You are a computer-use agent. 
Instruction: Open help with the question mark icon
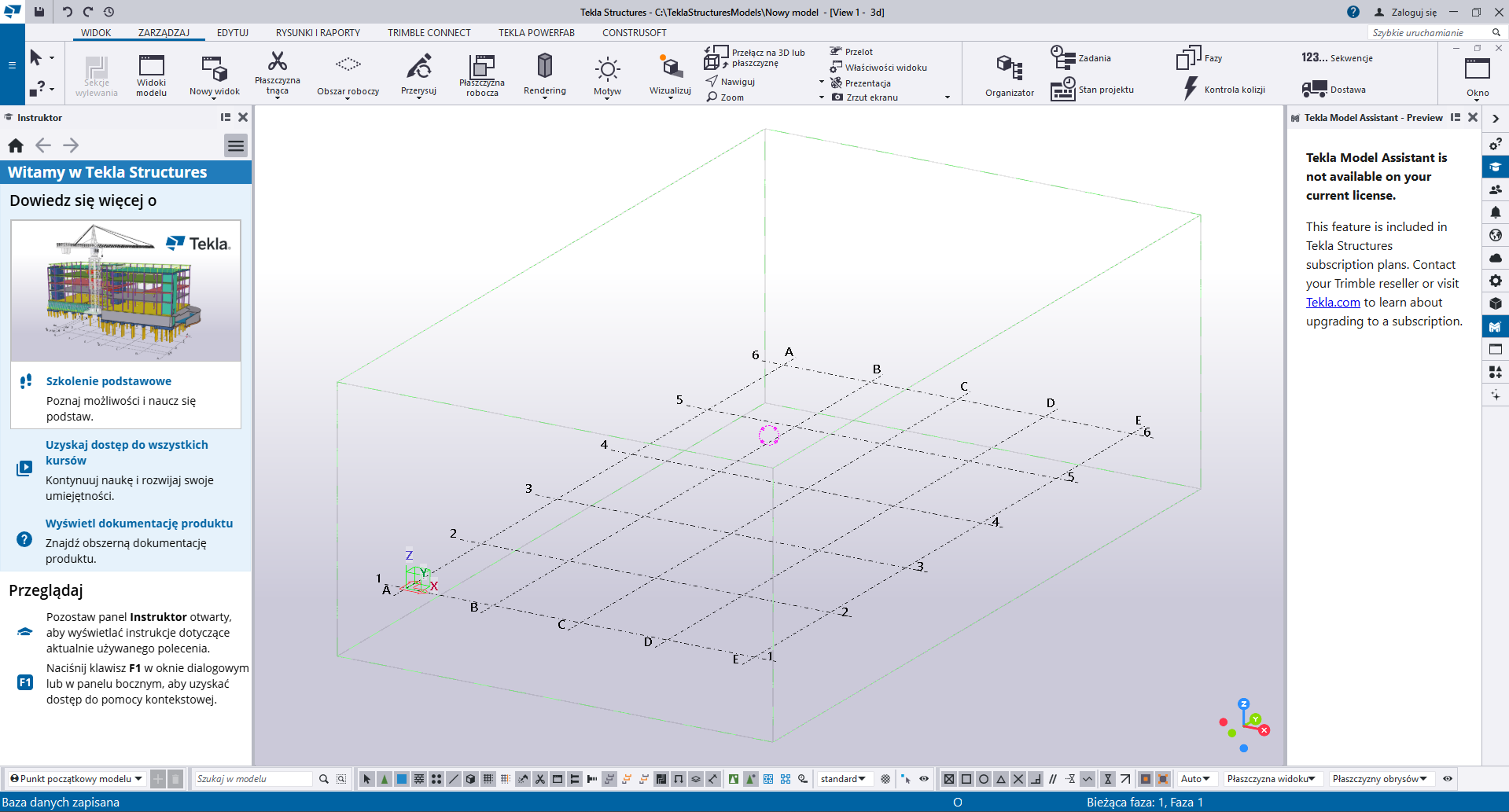[1353, 12]
